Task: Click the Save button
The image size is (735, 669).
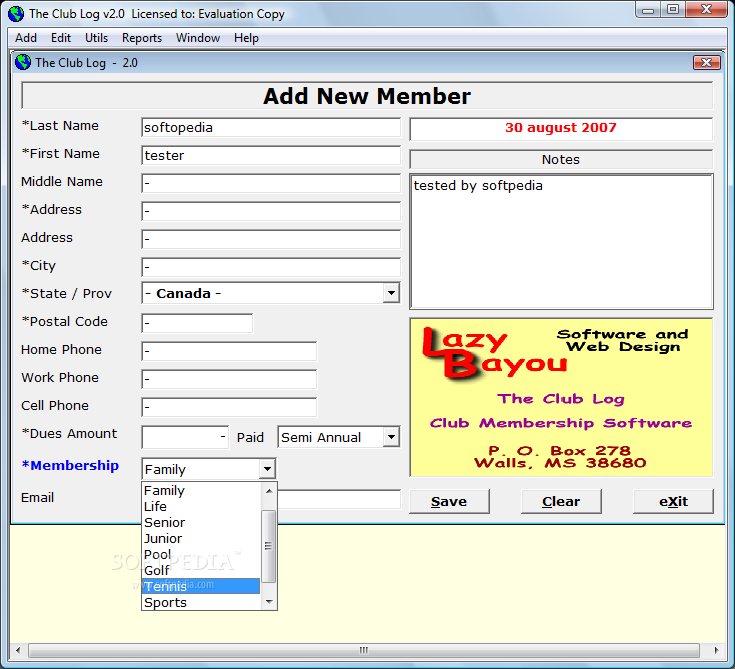Action: click(x=449, y=502)
